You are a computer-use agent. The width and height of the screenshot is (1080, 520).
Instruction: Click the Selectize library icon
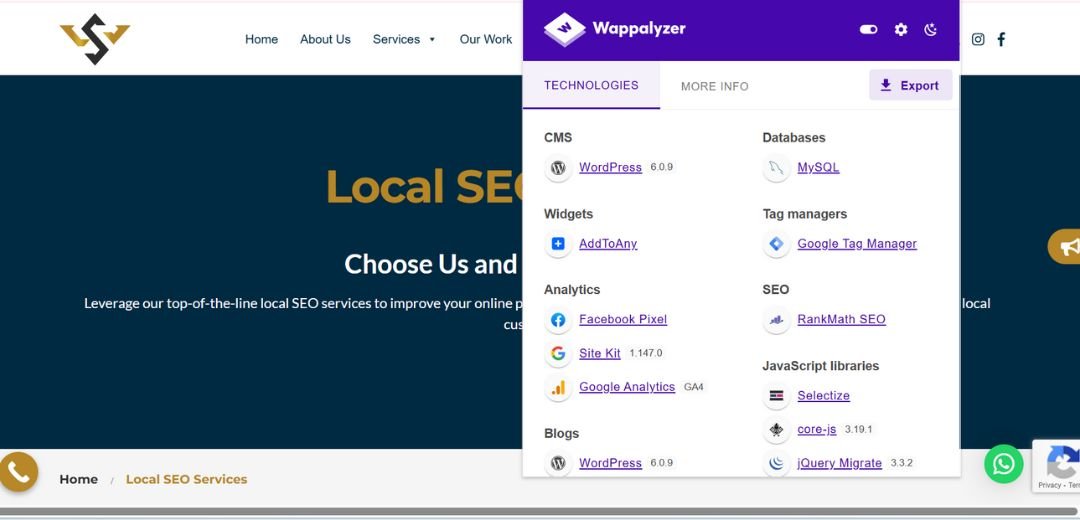pos(777,395)
